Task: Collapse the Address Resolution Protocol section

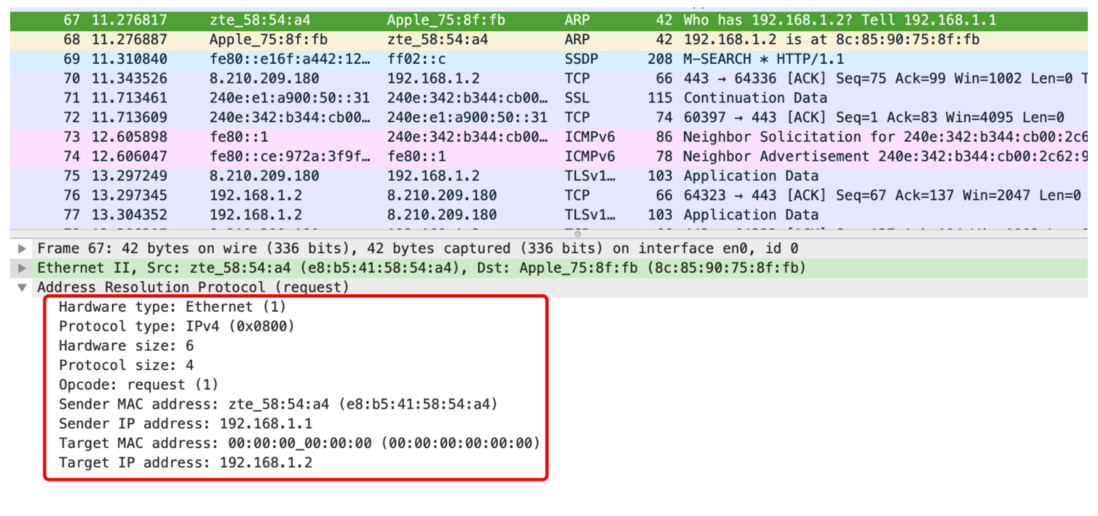Action: point(23,288)
